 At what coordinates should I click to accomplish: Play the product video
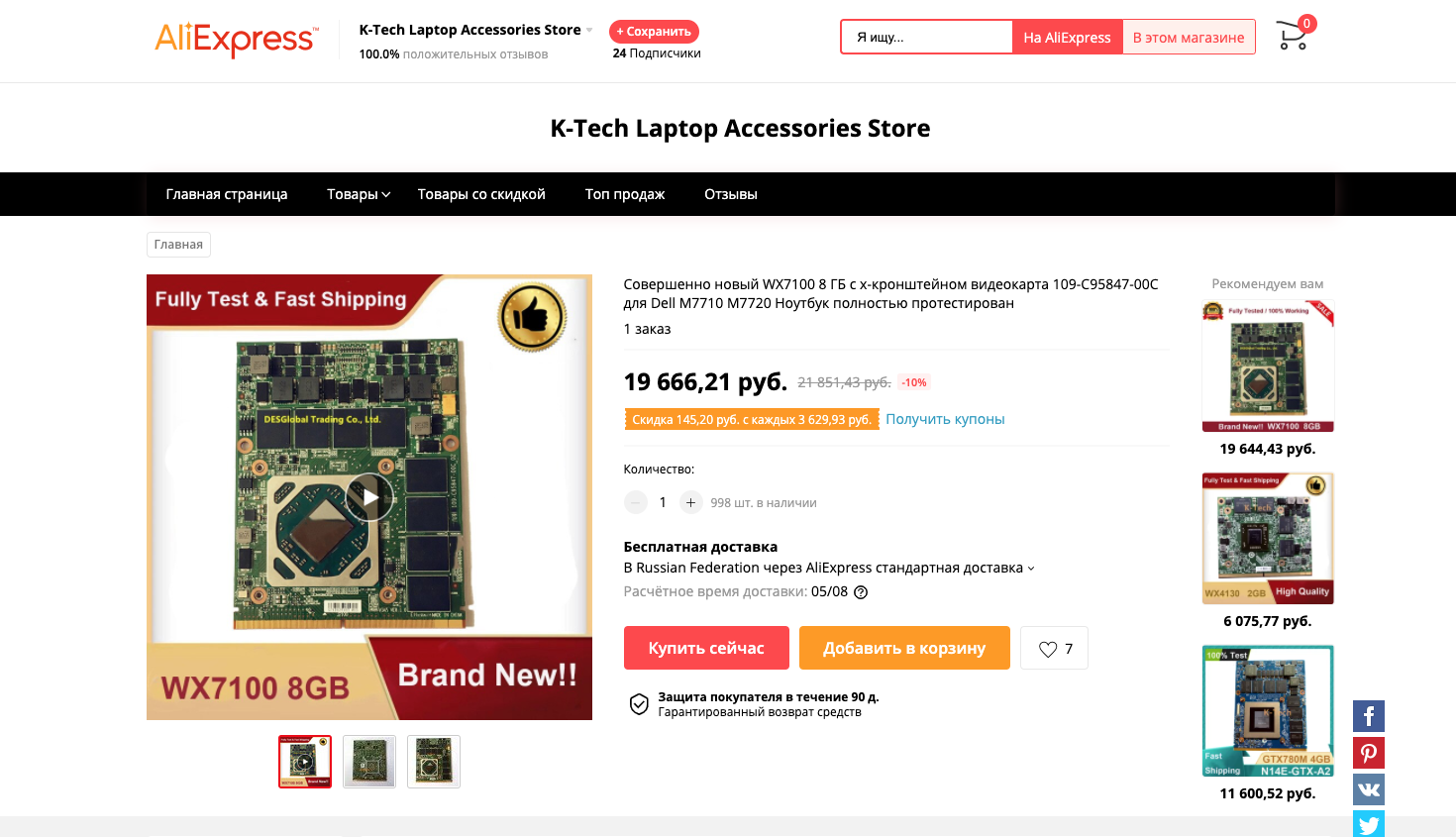coord(369,497)
